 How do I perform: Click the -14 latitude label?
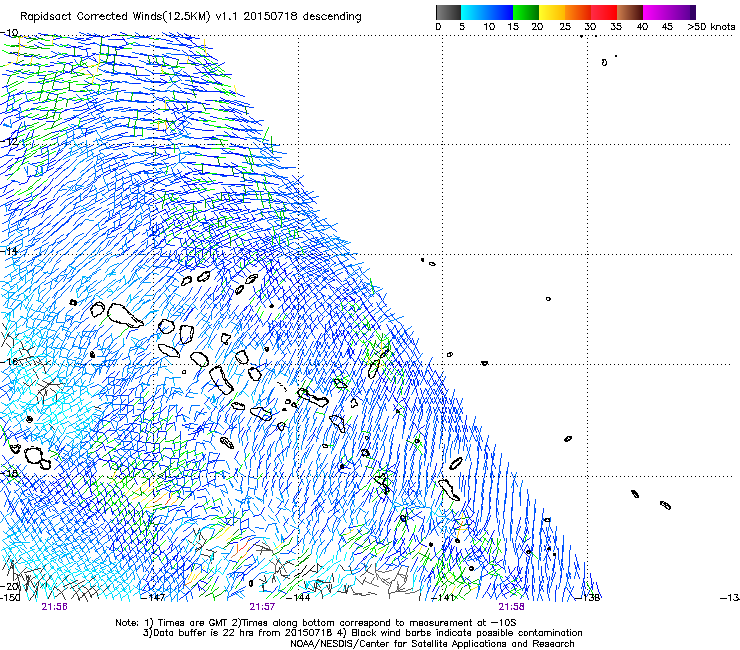9,251
